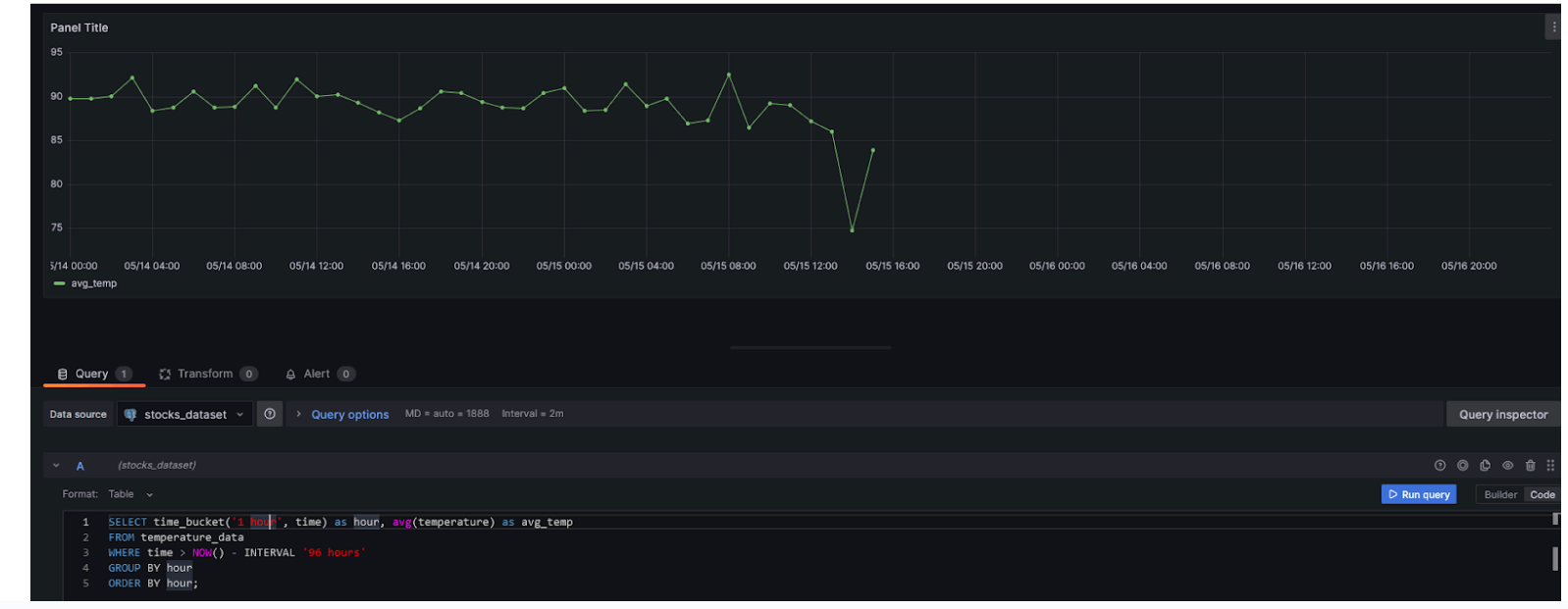Viewport: 1568px width, 609px height.
Task: Open the panel's three-dot menu
Action: 1552,27
